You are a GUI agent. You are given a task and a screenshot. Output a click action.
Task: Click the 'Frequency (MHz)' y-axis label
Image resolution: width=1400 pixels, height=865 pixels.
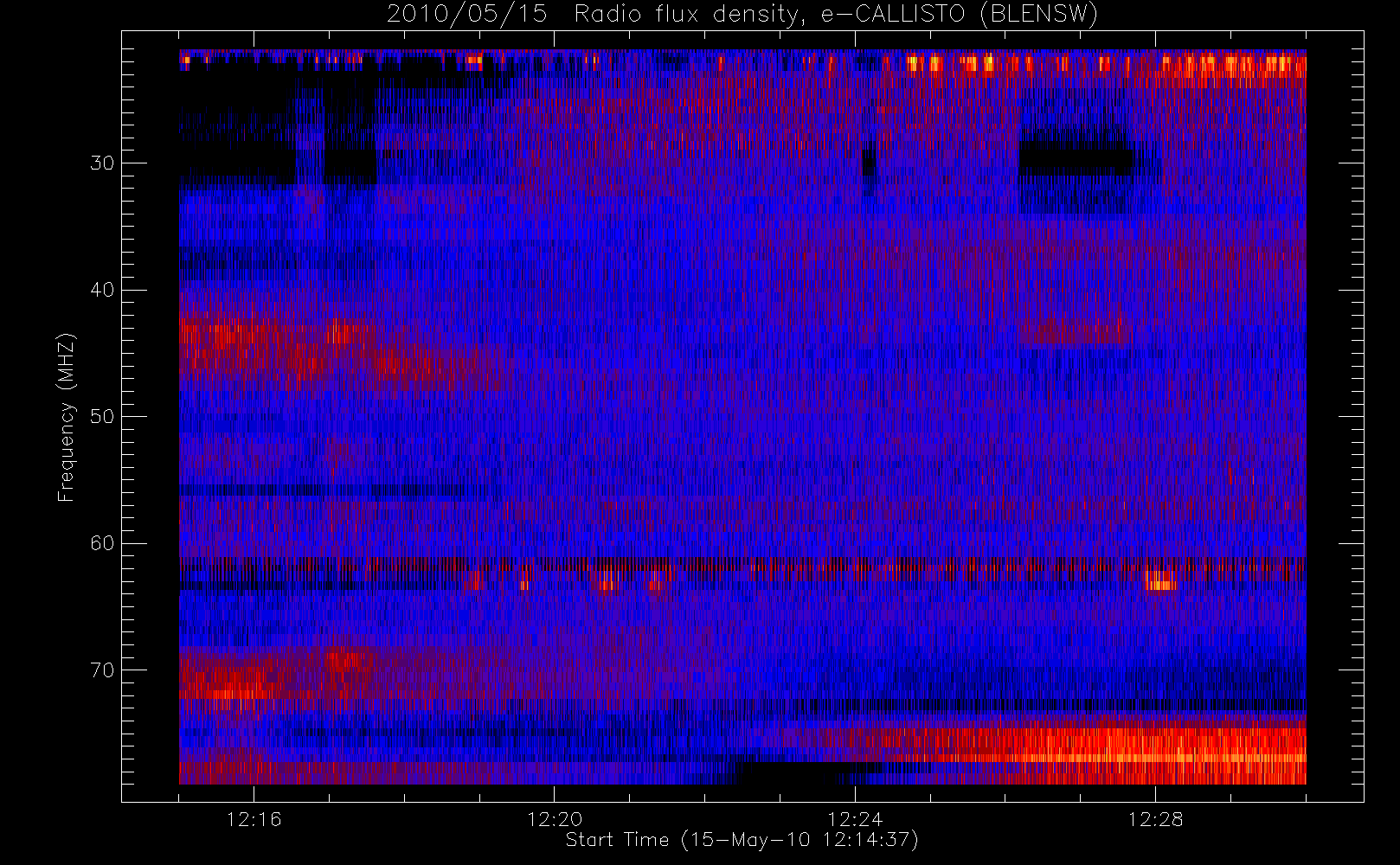(66, 417)
